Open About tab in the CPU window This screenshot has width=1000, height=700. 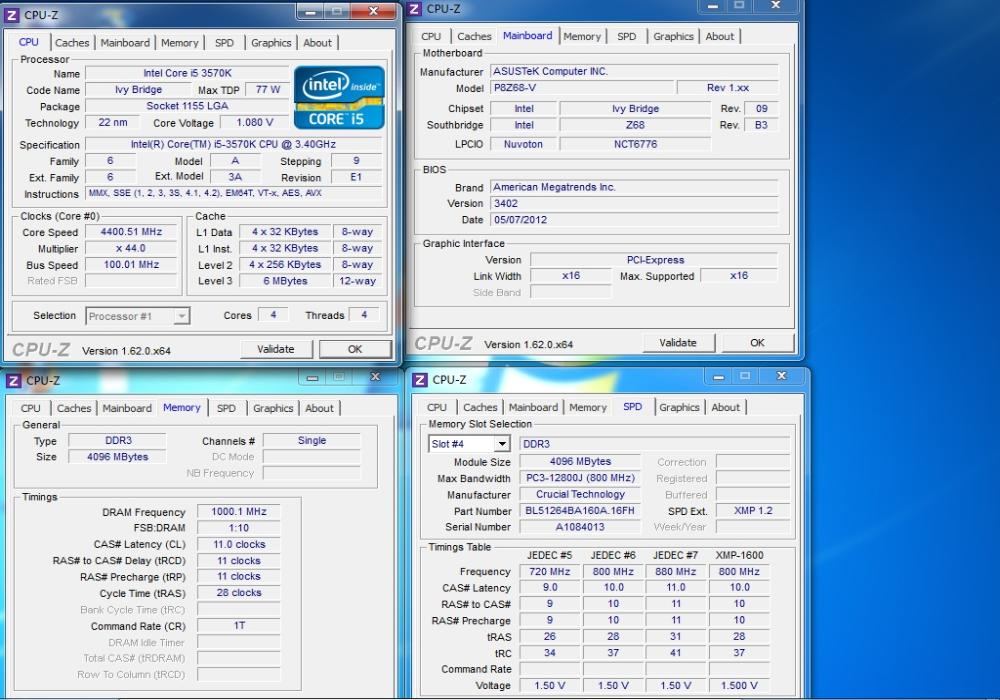pyautogui.click(x=318, y=43)
